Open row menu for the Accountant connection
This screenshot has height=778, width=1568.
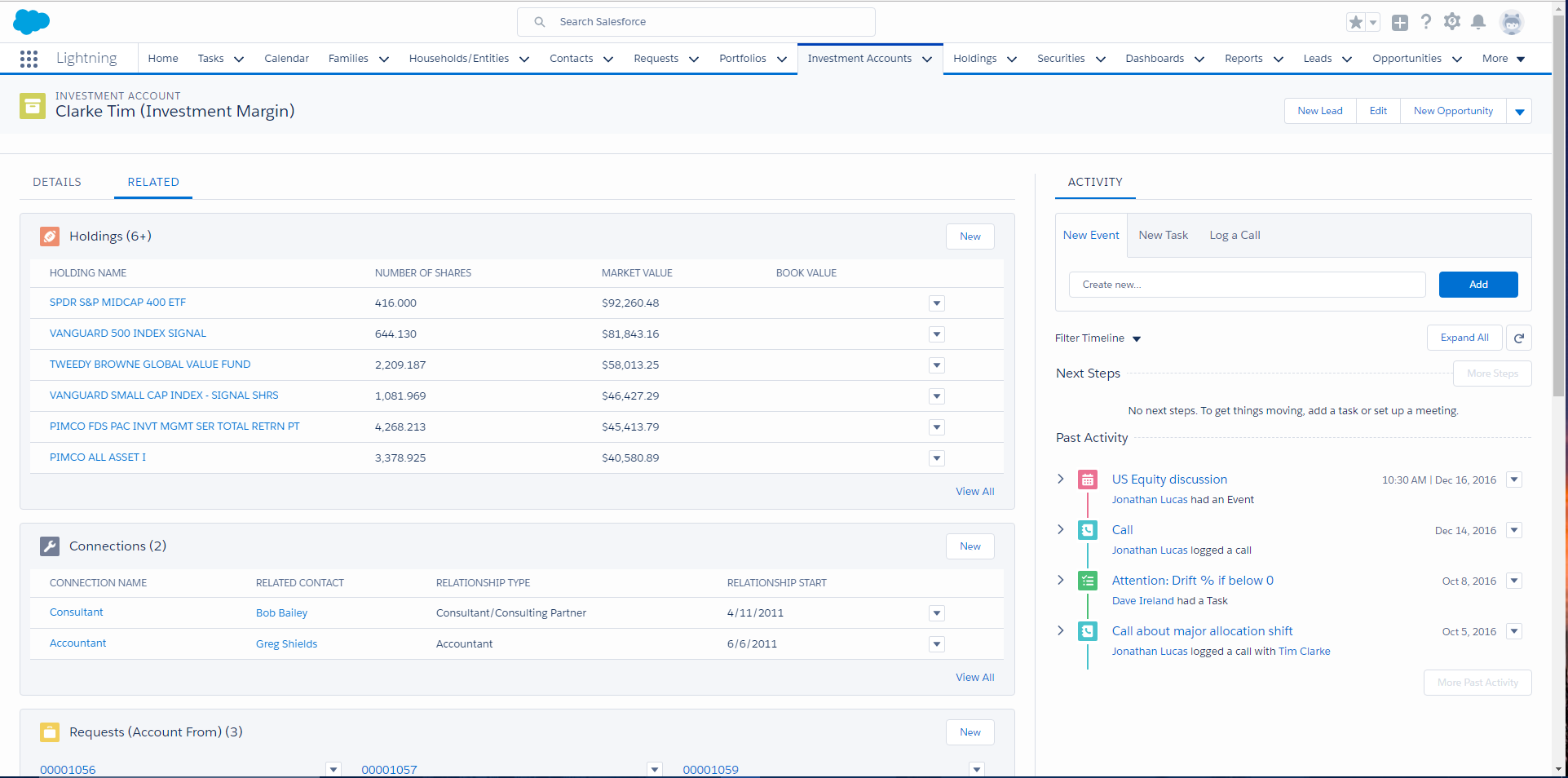coord(937,644)
